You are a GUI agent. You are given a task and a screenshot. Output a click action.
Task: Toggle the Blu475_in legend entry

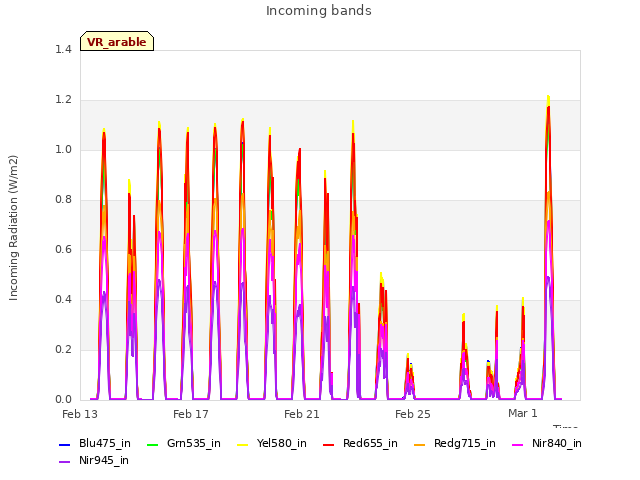pyautogui.click(x=95, y=443)
